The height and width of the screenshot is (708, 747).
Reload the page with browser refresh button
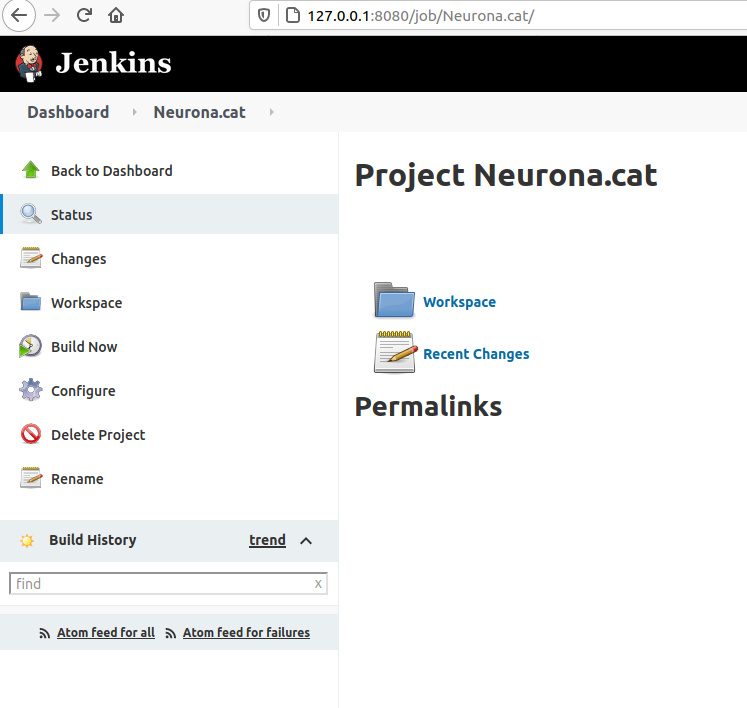pyautogui.click(x=84, y=16)
